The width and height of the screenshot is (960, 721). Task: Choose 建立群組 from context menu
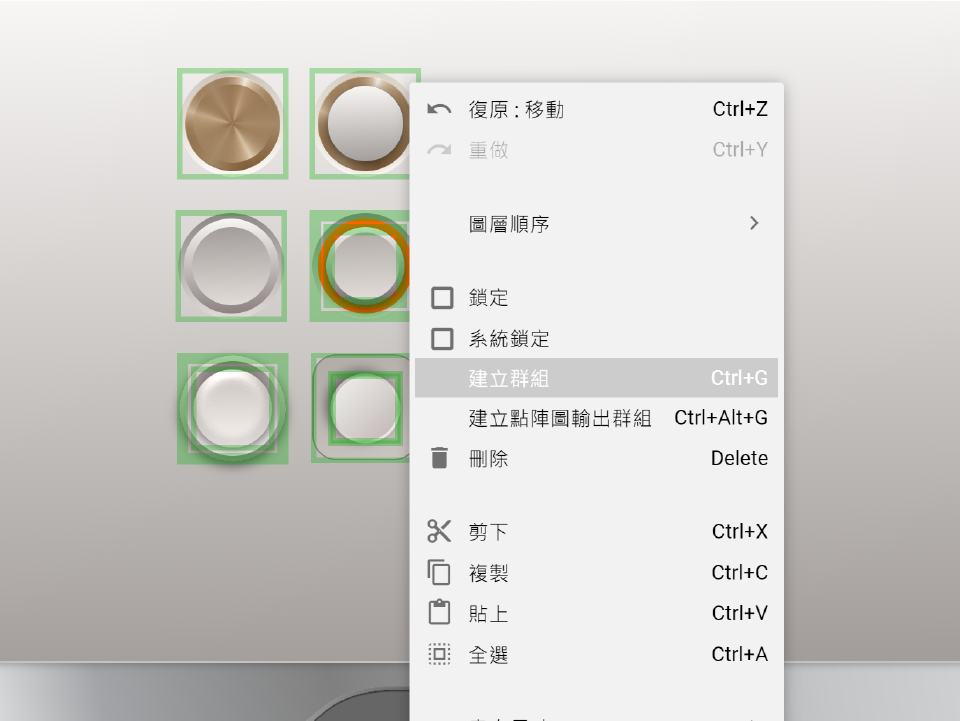510,379
